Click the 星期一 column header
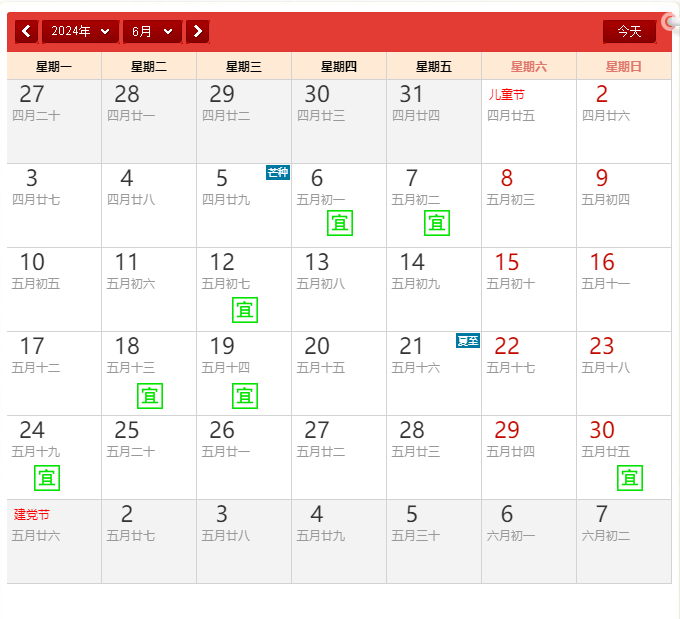Image resolution: width=680 pixels, height=619 pixels. tap(54, 66)
